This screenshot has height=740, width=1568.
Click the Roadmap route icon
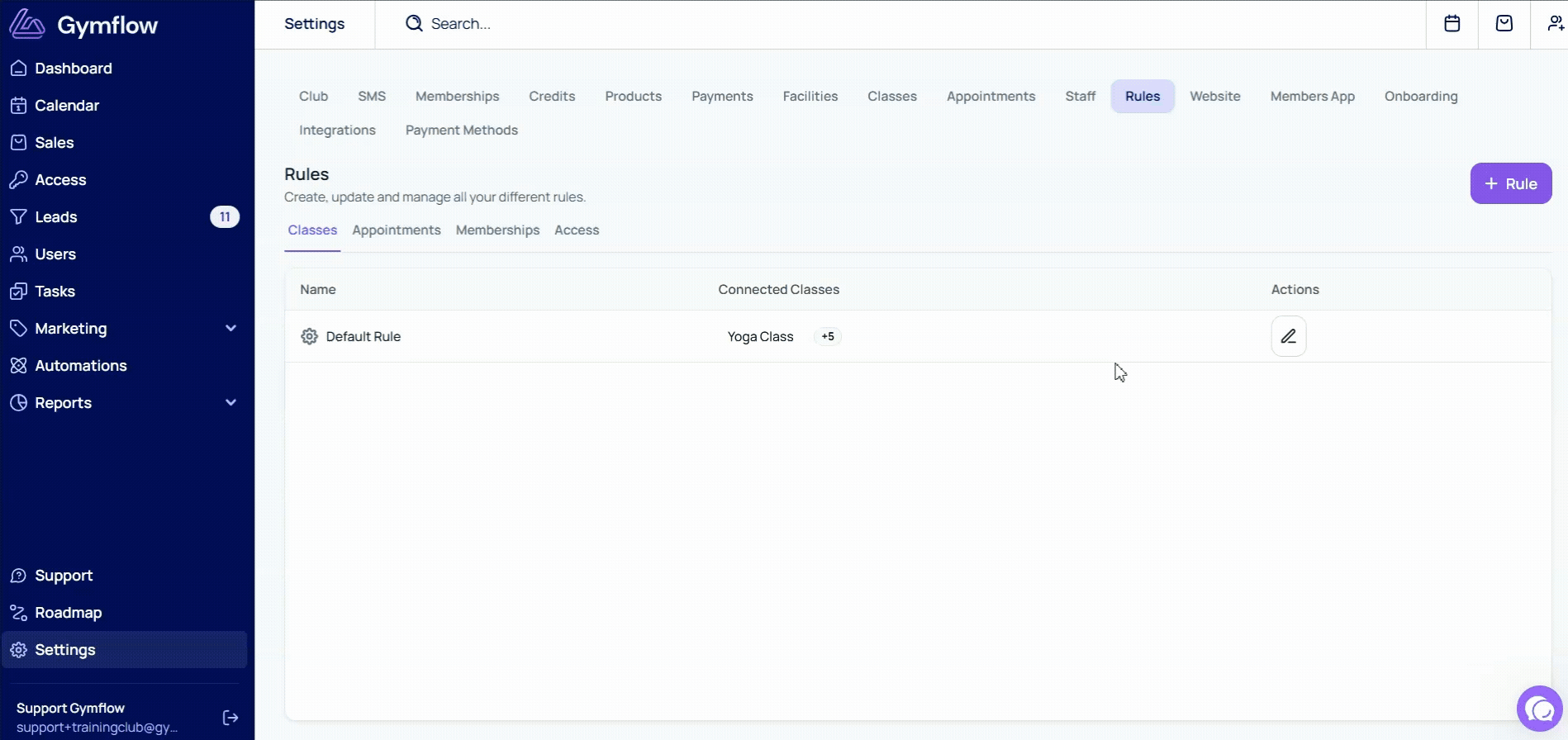coord(18,613)
